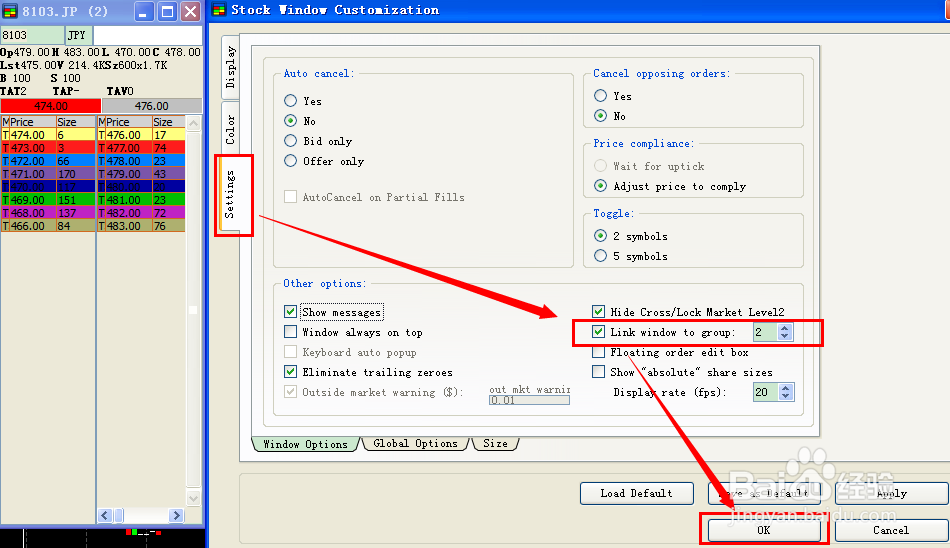The image size is (950, 548).
Task: Enable Show absolute share sizes
Action: coord(599,372)
